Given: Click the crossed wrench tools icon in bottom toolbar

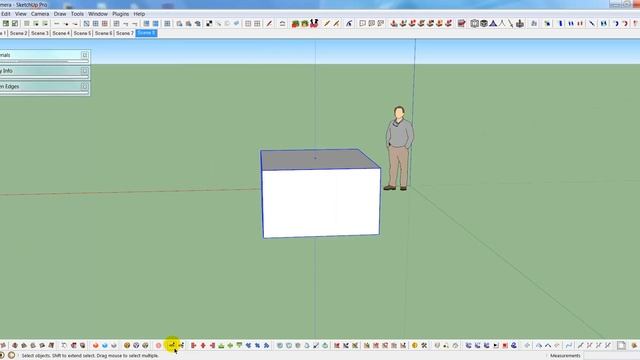Looking at the screenshot, I should (424, 345).
